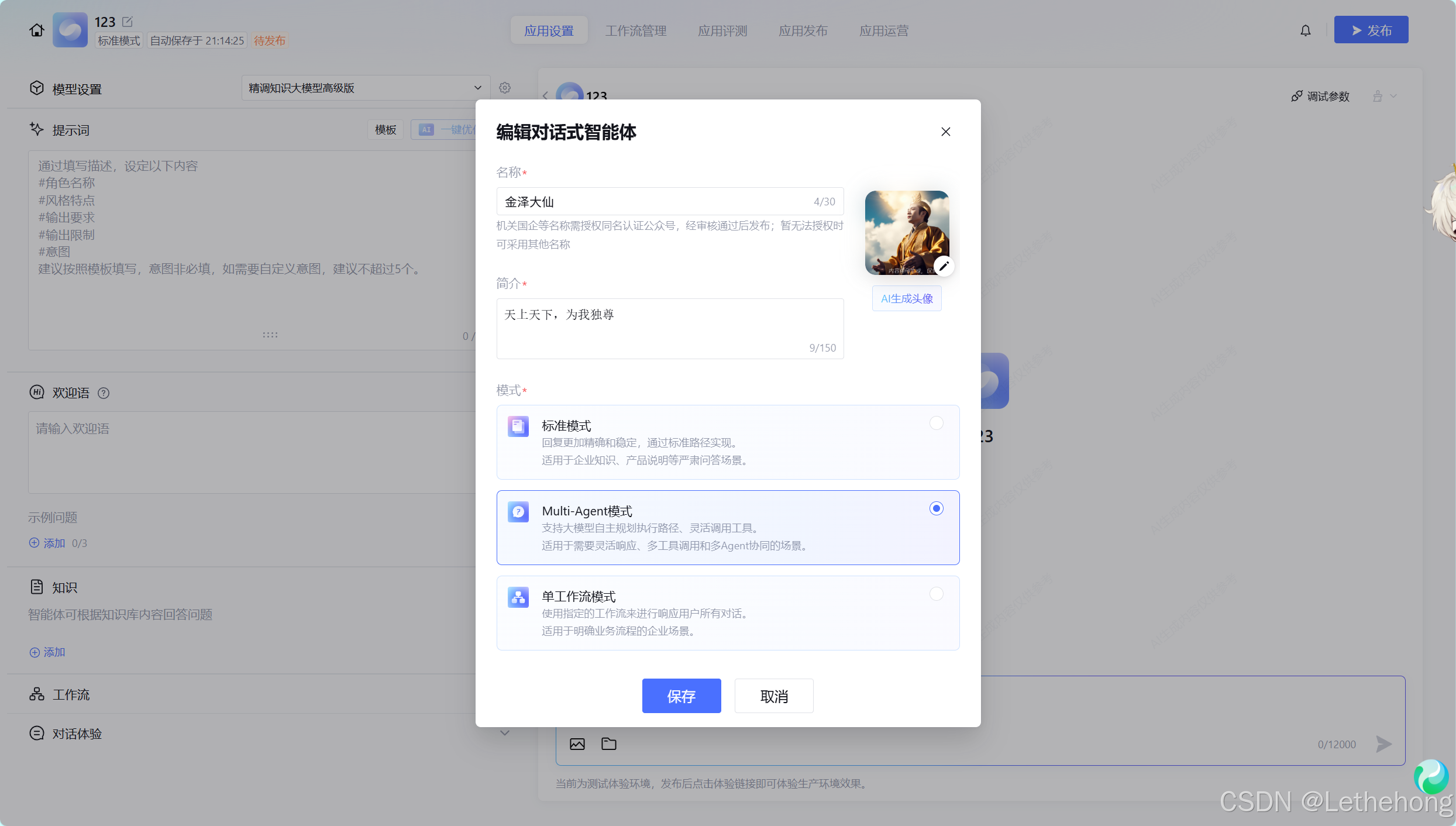Click the model settings gear icon

pyautogui.click(x=505, y=88)
